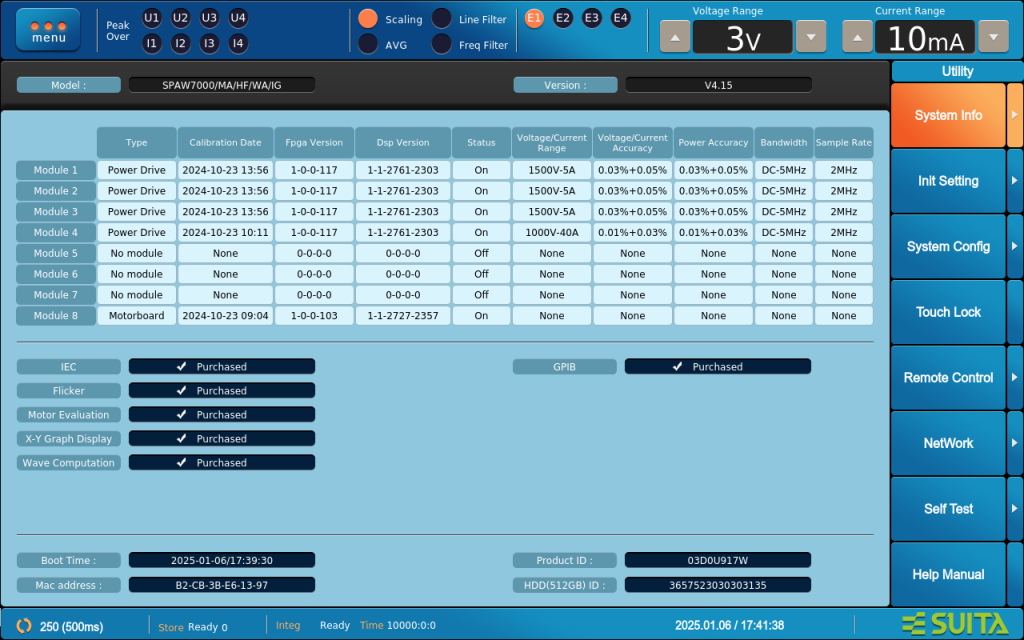Select the E1 element indicator
1024x640 pixels.
[x=534, y=18]
